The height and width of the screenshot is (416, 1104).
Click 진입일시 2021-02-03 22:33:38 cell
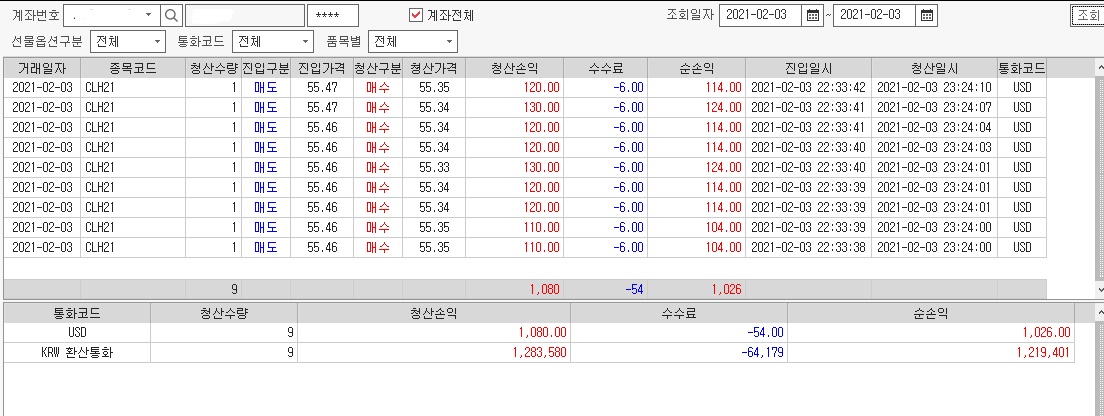pyautogui.click(x=808, y=248)
